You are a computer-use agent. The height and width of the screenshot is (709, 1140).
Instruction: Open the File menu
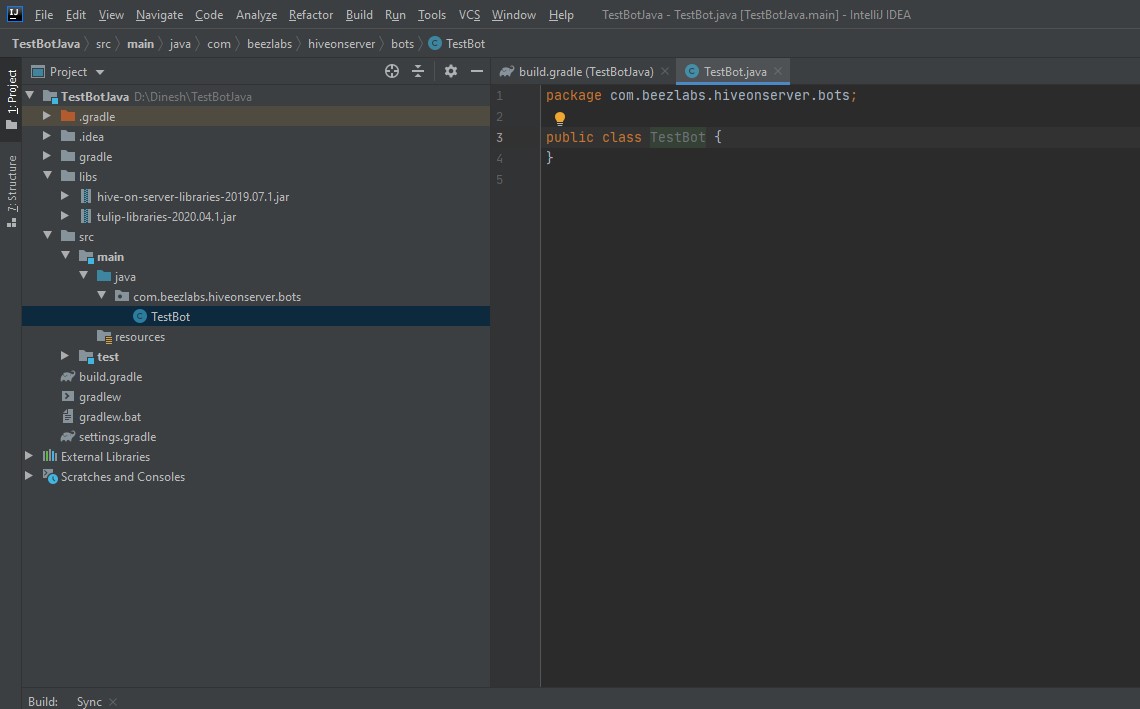click(x=44, y=15)
